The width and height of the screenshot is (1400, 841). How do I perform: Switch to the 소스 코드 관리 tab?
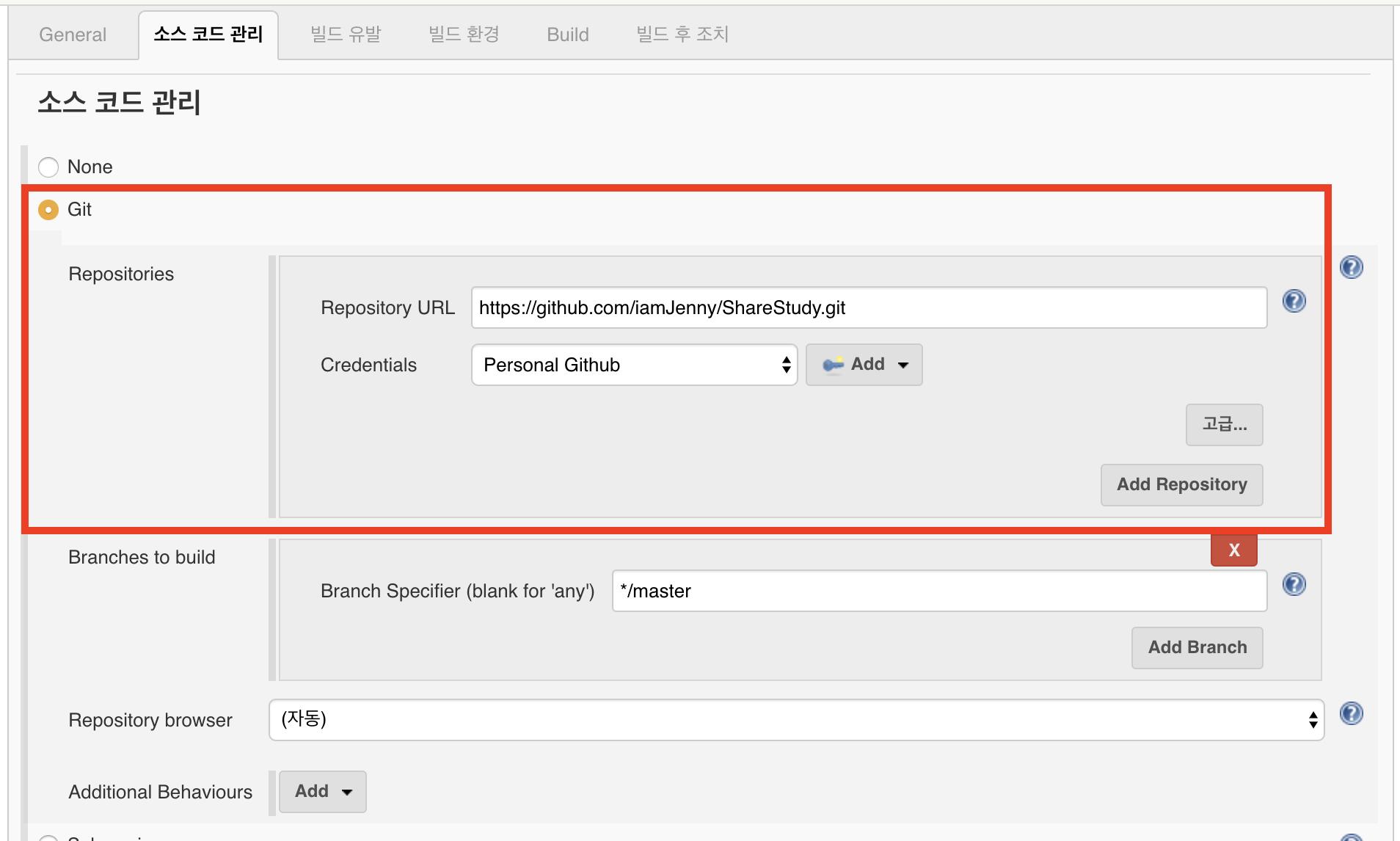click(208, 34)
